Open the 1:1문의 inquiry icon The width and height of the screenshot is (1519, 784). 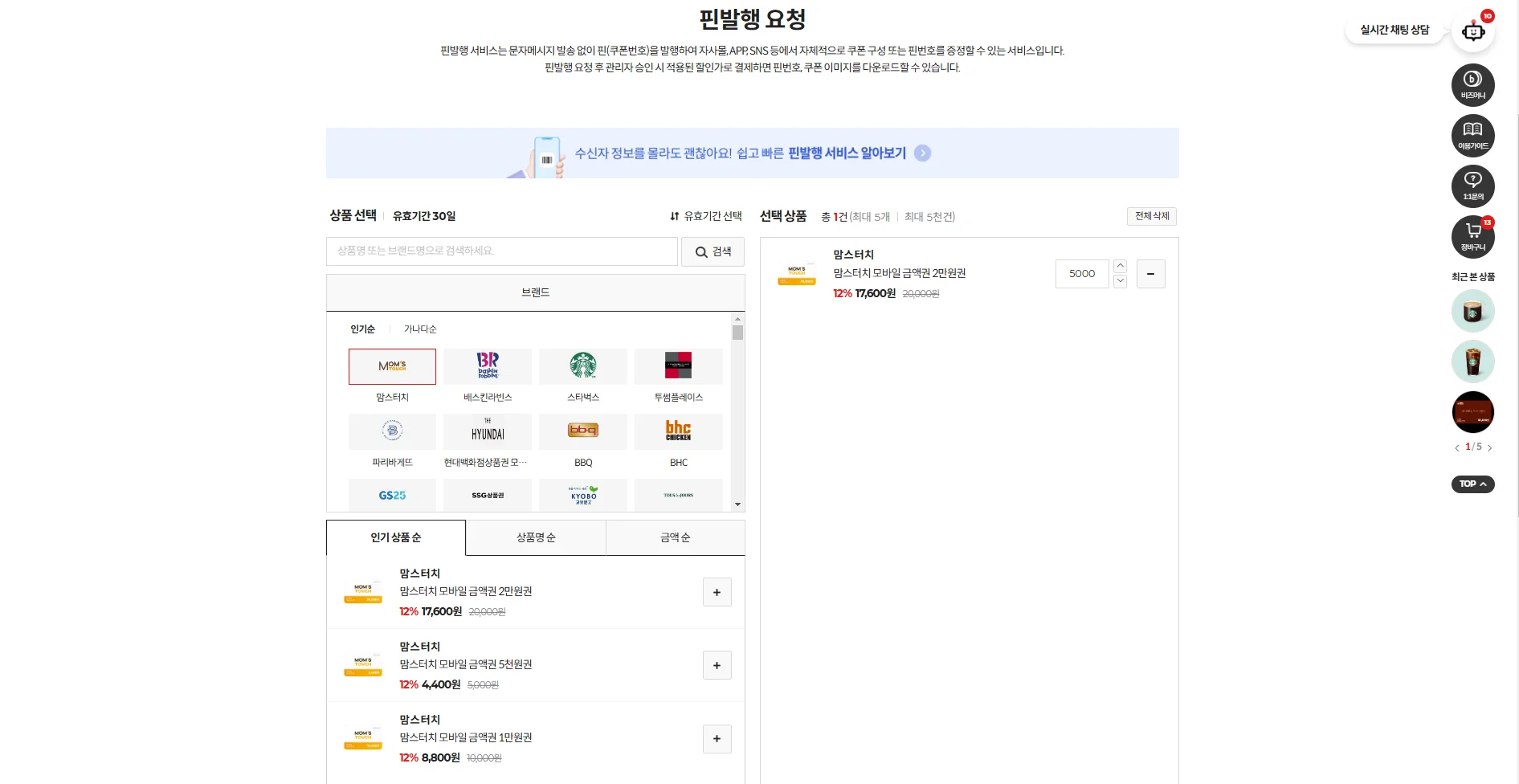[1472, 186]
